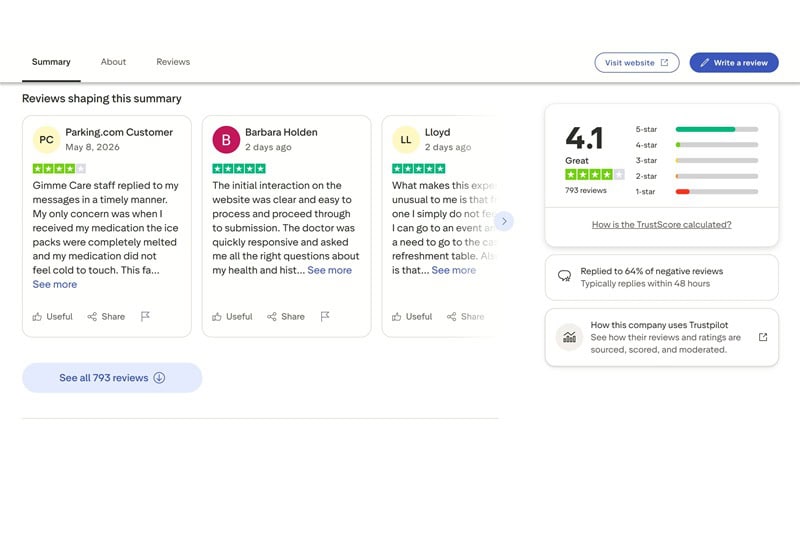Click the four-star rating on Parking.com Customer review
This screenshot has width=800, height=533.
coord(59,168)
